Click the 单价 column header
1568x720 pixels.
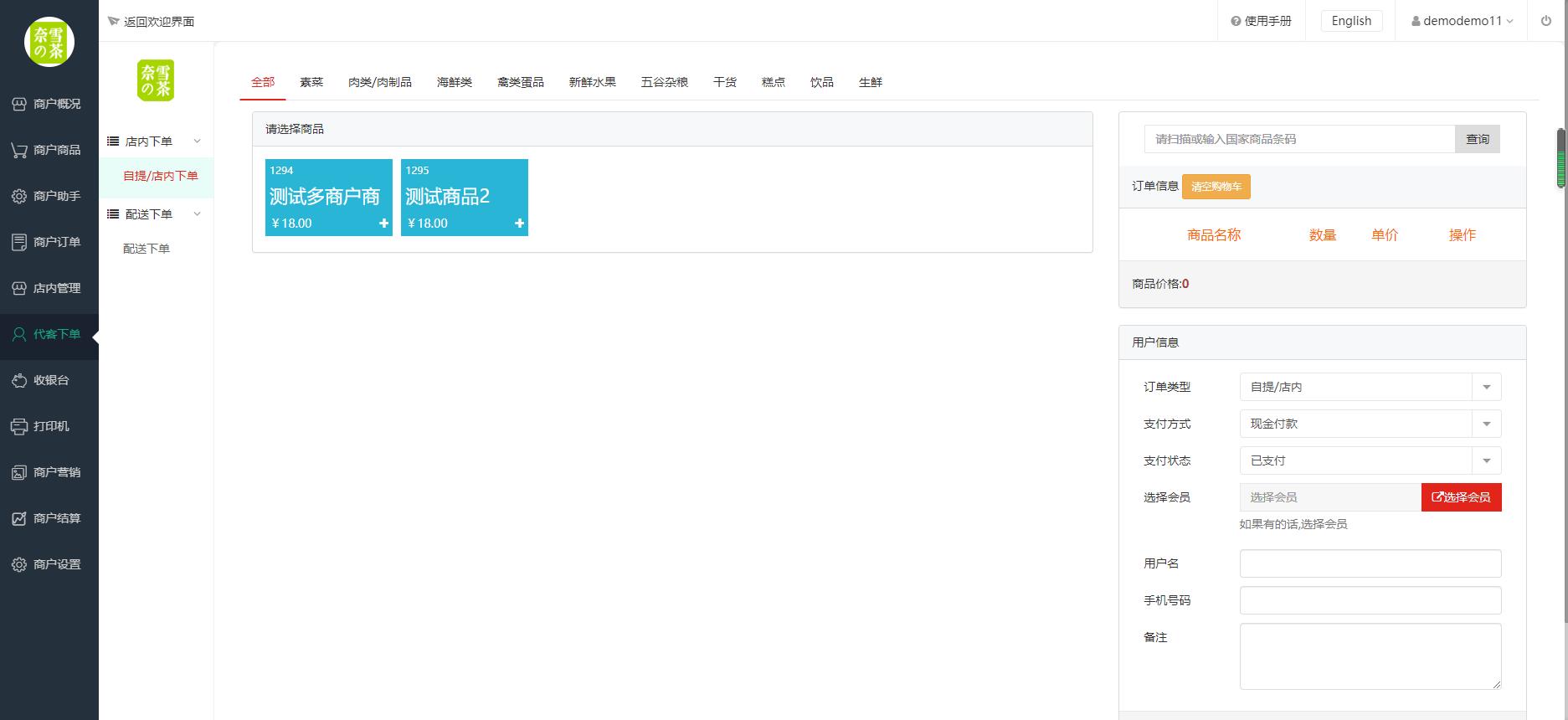point(1385,235)
